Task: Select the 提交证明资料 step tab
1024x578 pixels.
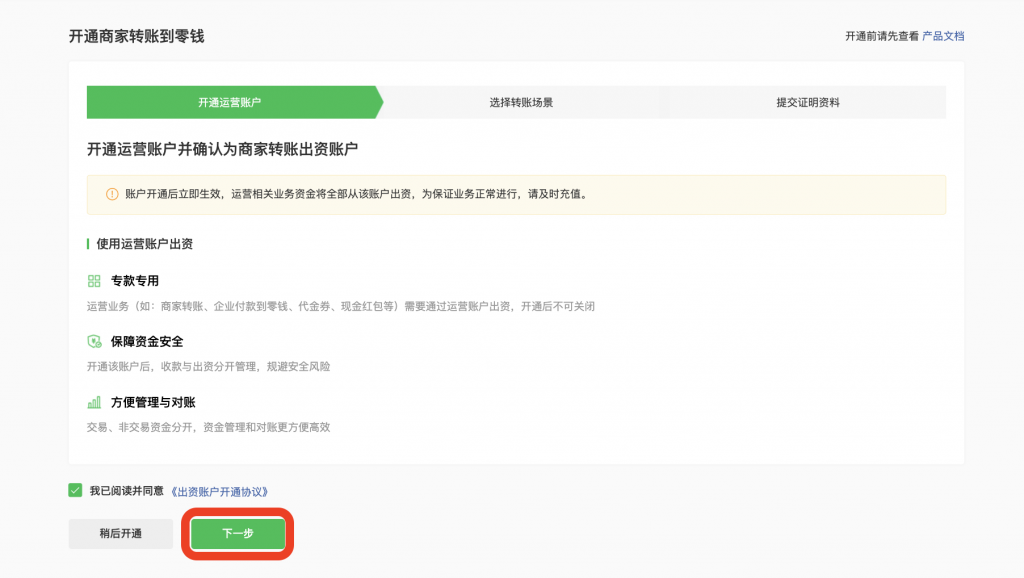Action: click(x=808, y=102)
